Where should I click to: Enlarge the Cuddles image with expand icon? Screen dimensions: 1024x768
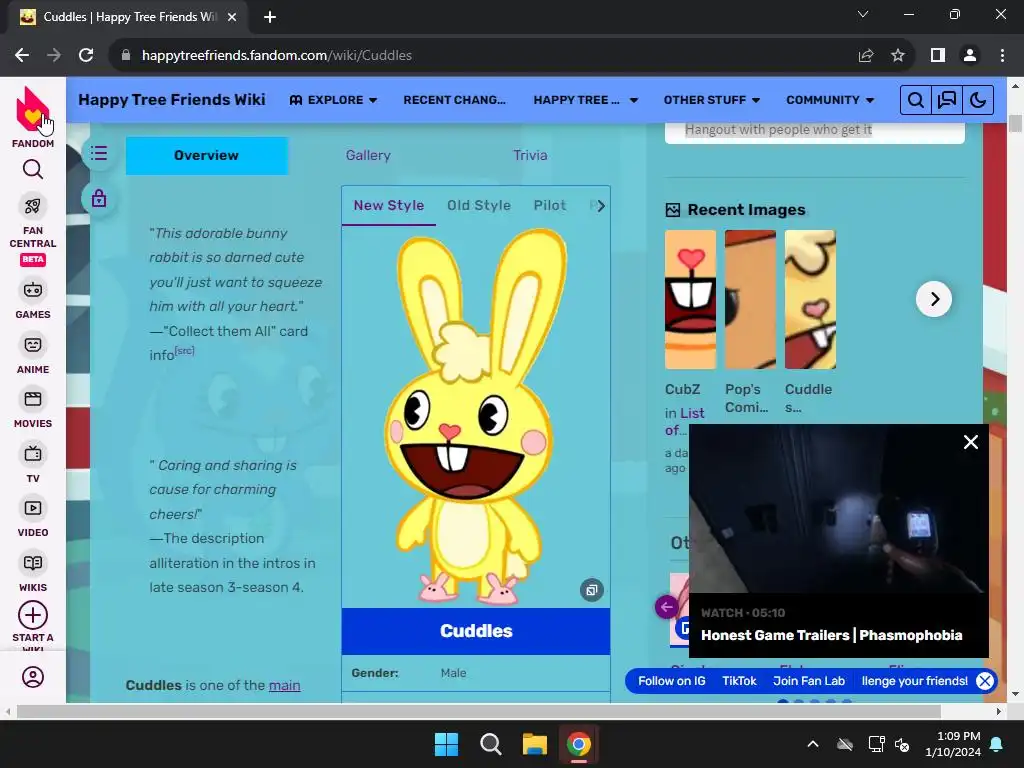[592, 590]
